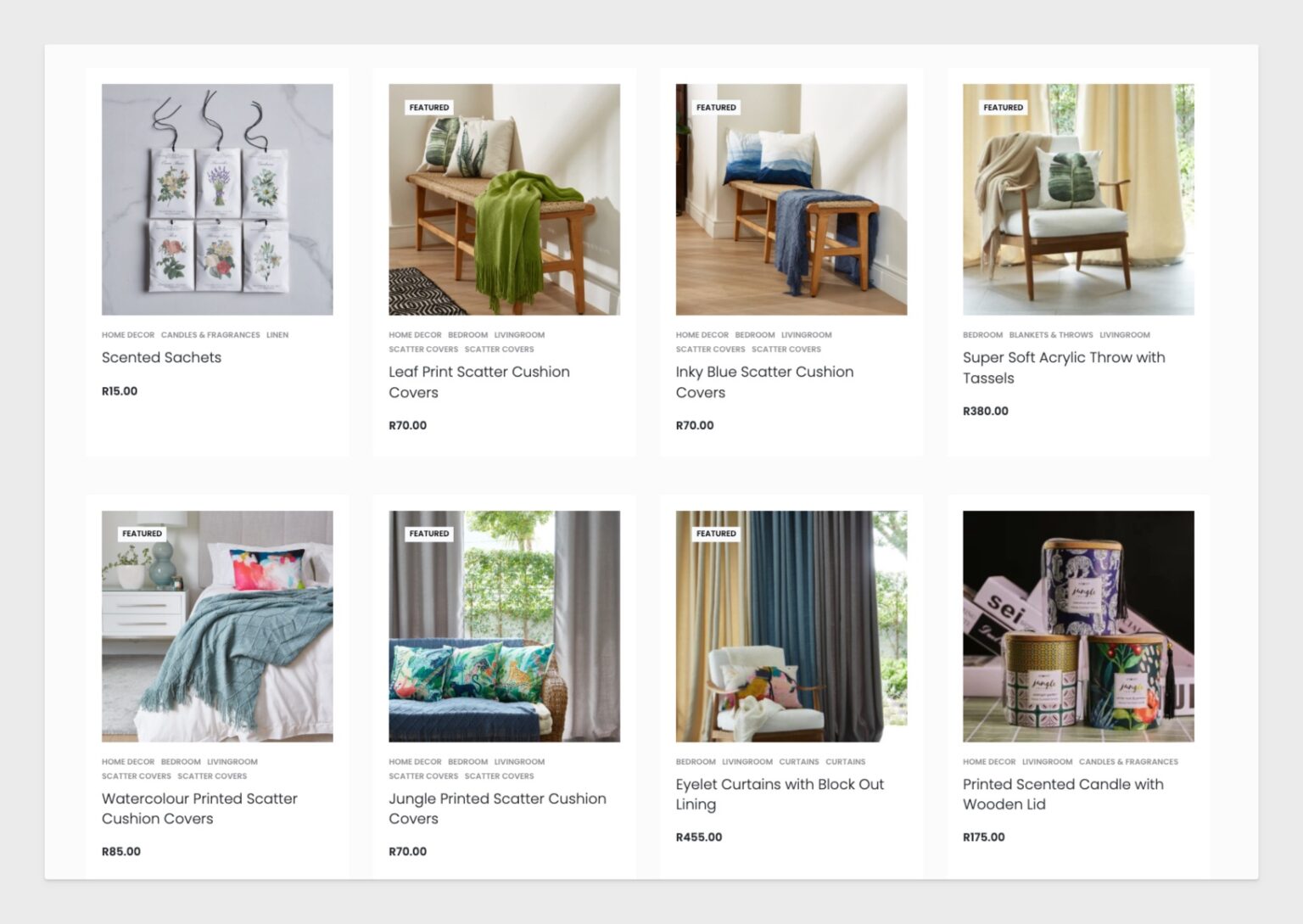
Task: Click the Blankets & Throws category tag
Action: coord(1051,335)
